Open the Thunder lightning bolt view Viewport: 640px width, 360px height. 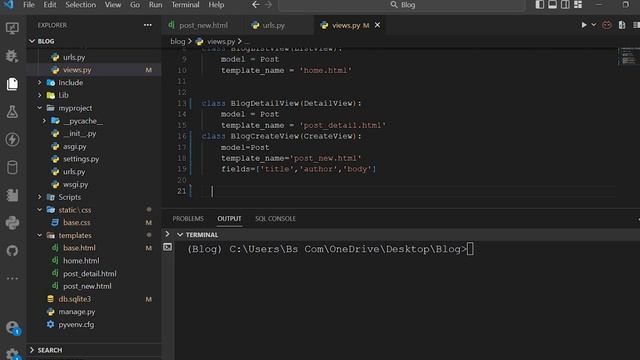12,139
